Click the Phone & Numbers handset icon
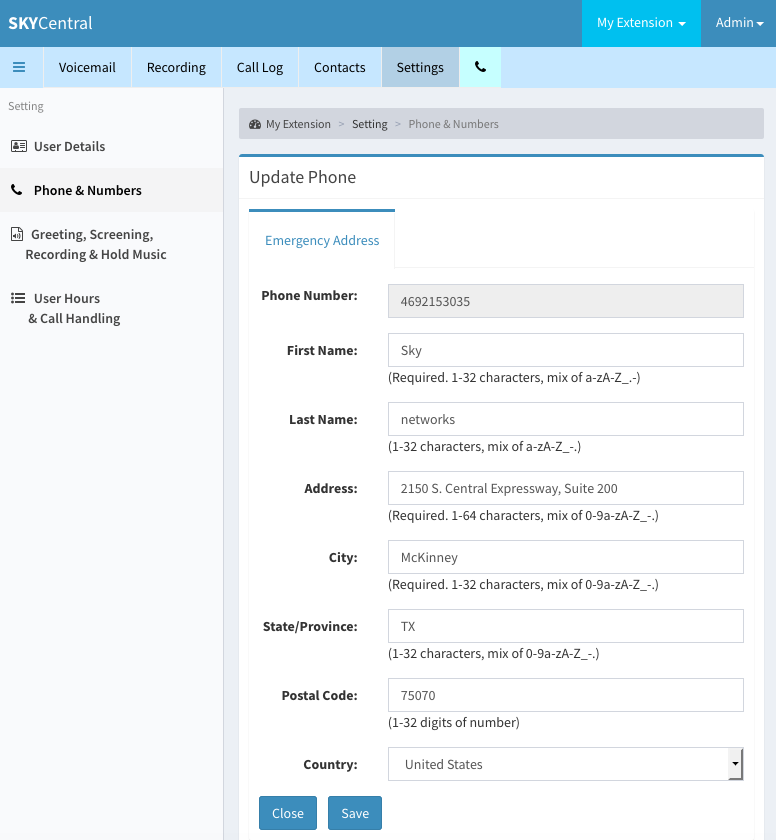This screenshot has height=840, width=776. pyautogui.click(x=17, y=190)
